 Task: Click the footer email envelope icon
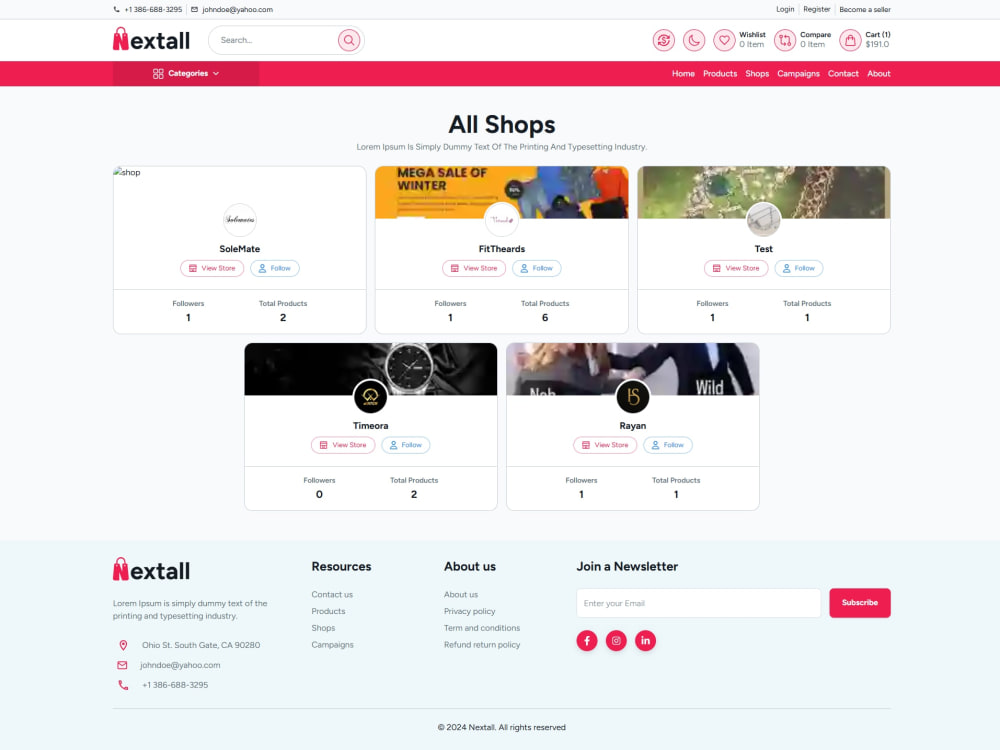coord(122,665)
